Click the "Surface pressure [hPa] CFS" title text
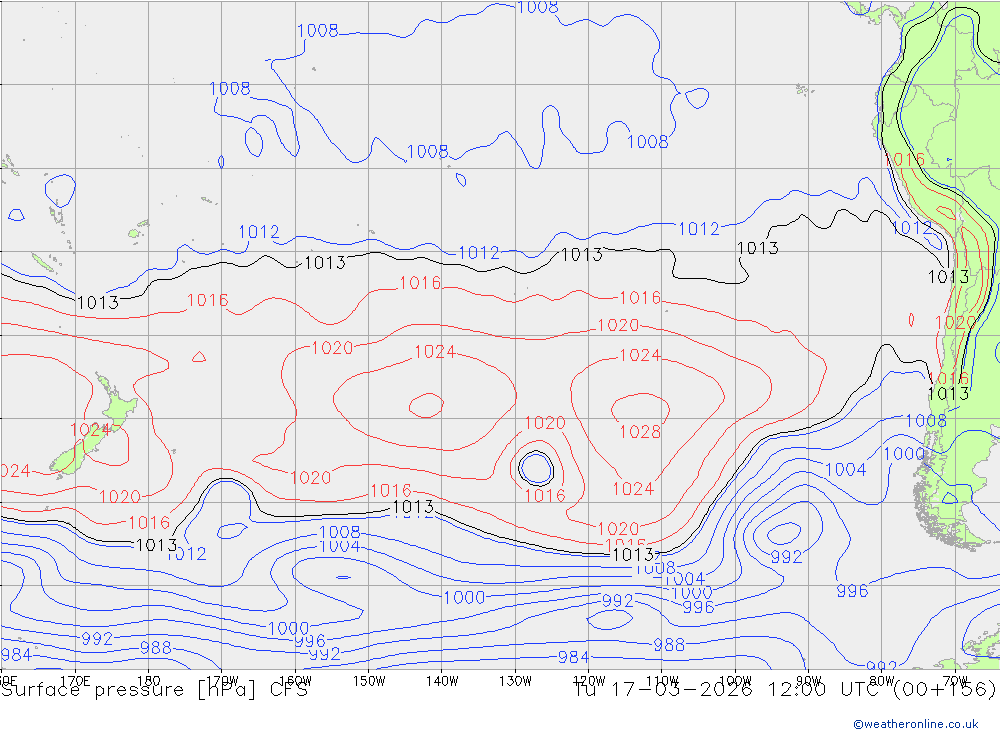Viewport: 1000px width, 733px height. 154,690
